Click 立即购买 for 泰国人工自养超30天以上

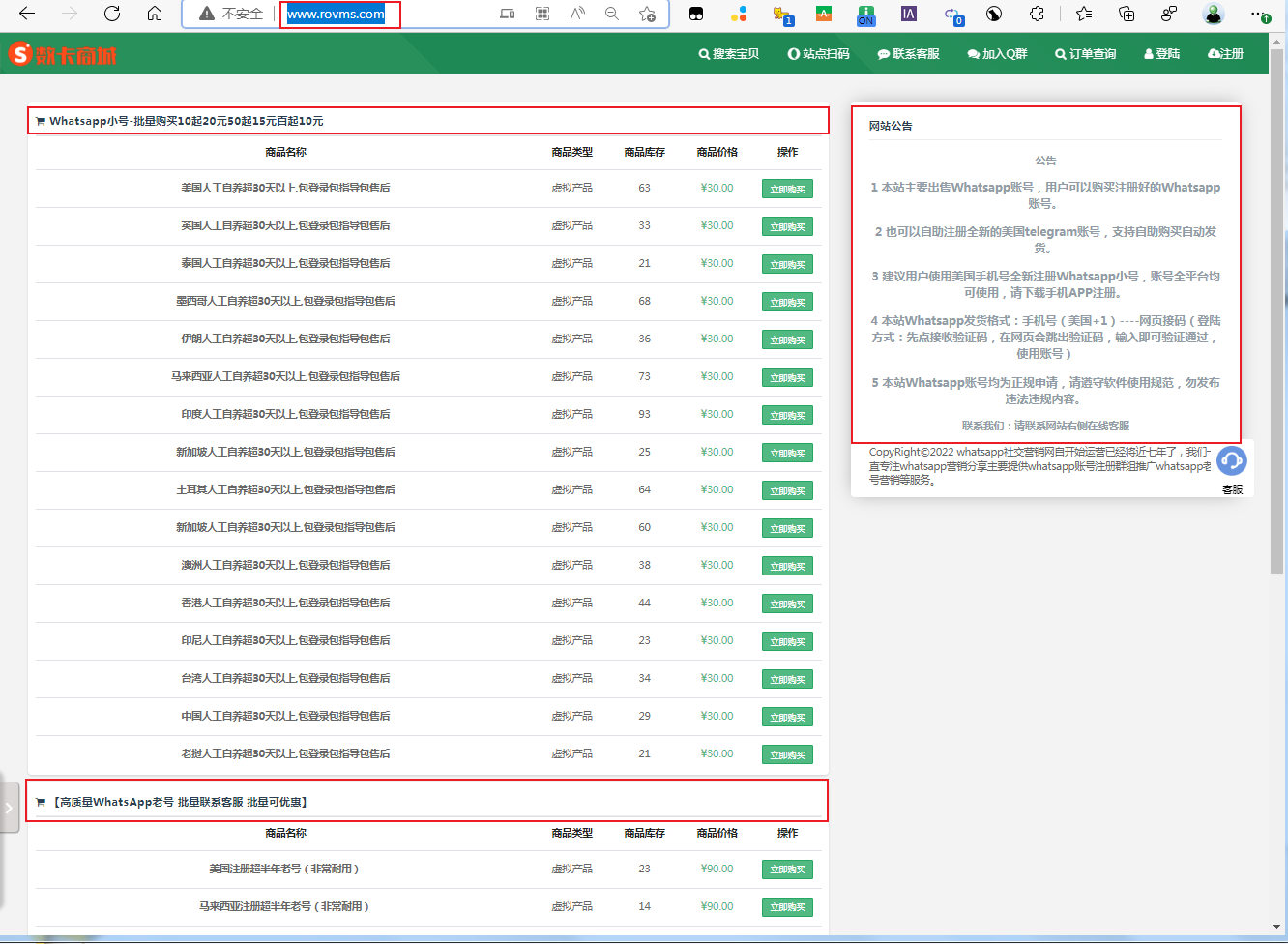point(787,265)
